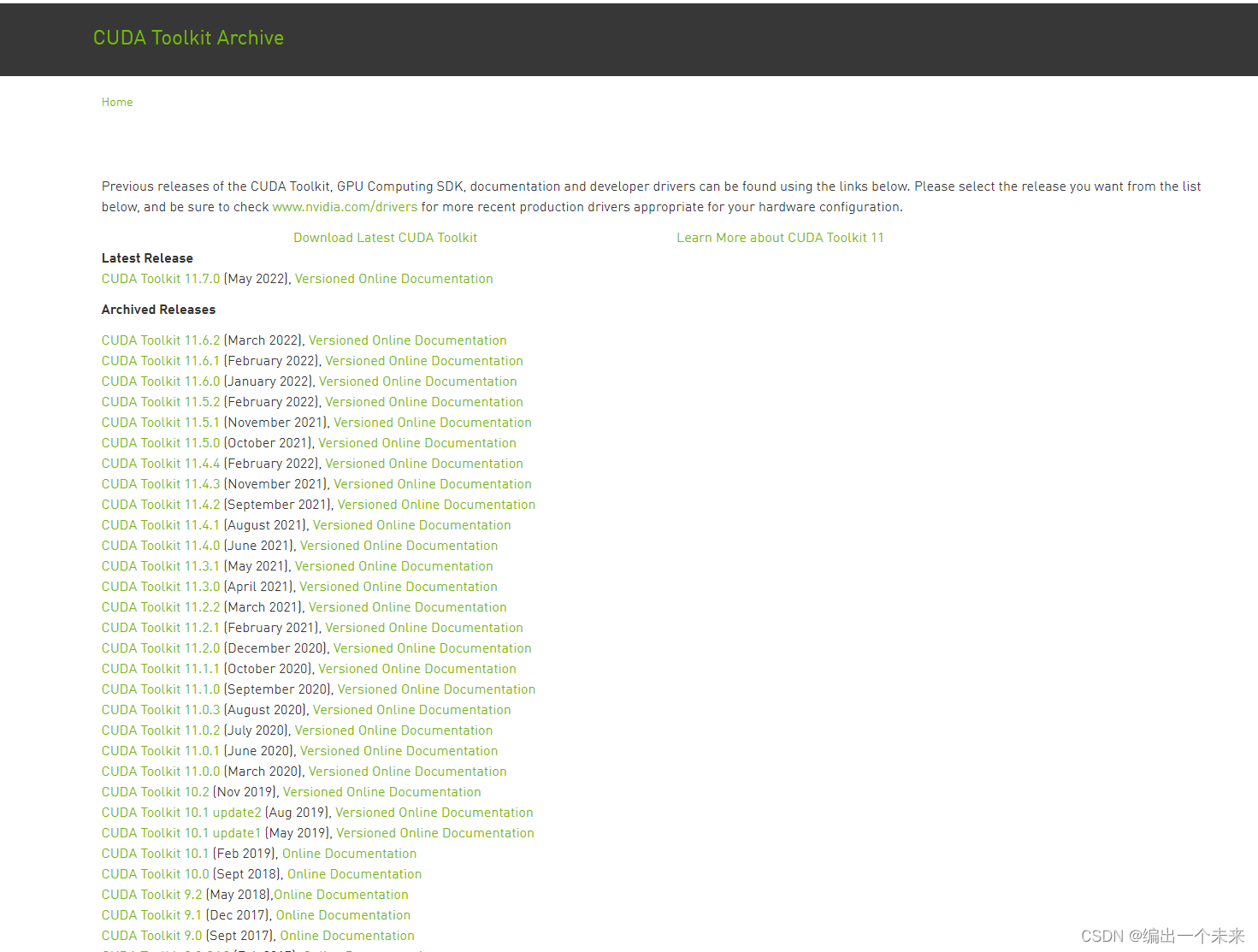
Task: Open documentation link for CUDA 11.1.1
Action: click(417, 669)
